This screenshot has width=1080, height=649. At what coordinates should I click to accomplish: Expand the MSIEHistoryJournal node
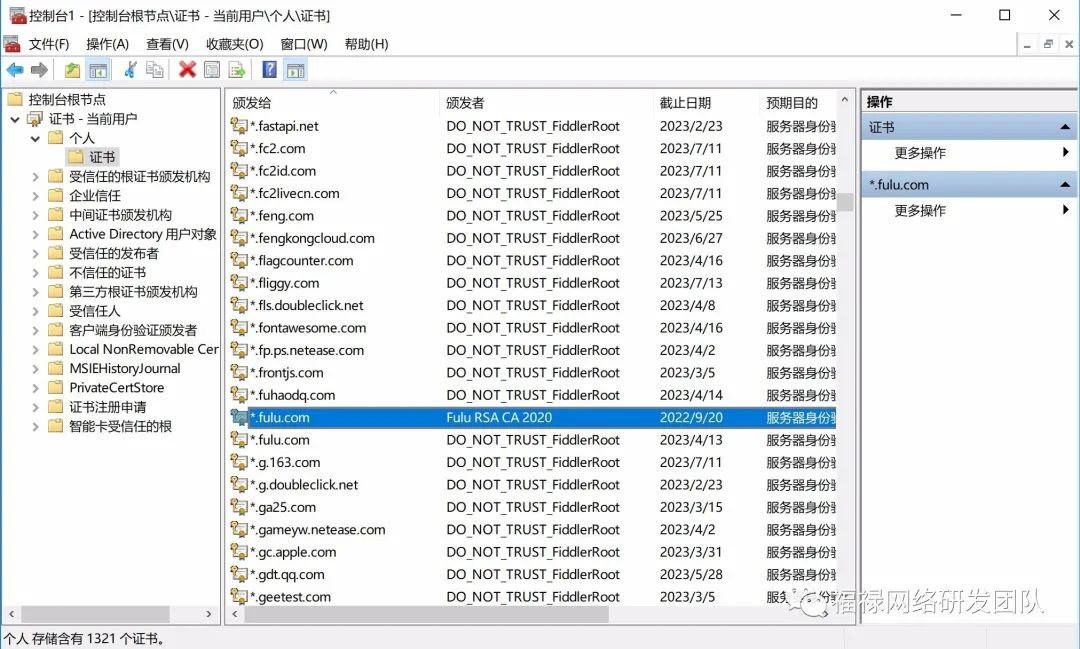pos(35,369)
